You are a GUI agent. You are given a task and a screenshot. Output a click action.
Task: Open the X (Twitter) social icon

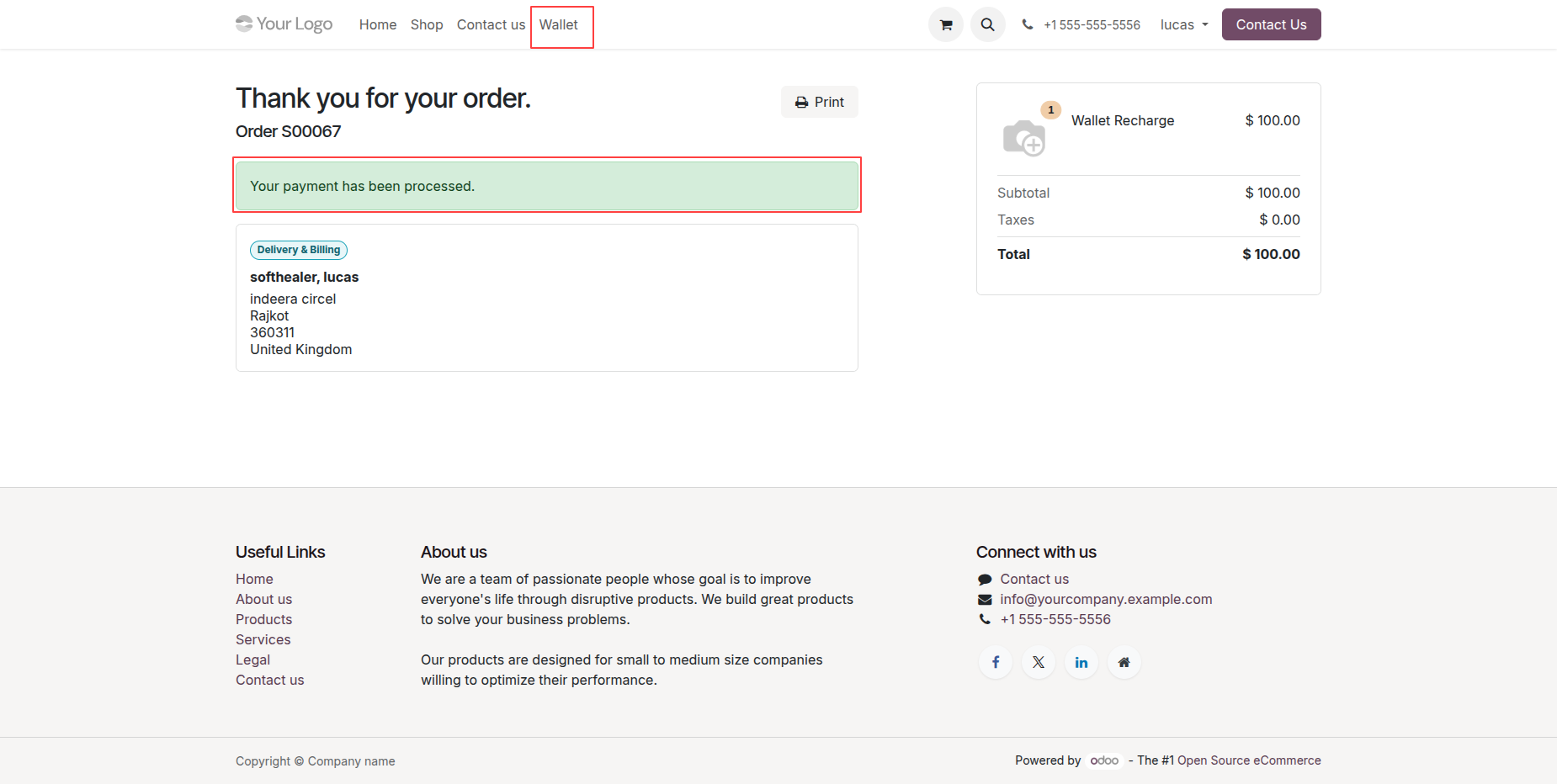(x=1039, y=662)
